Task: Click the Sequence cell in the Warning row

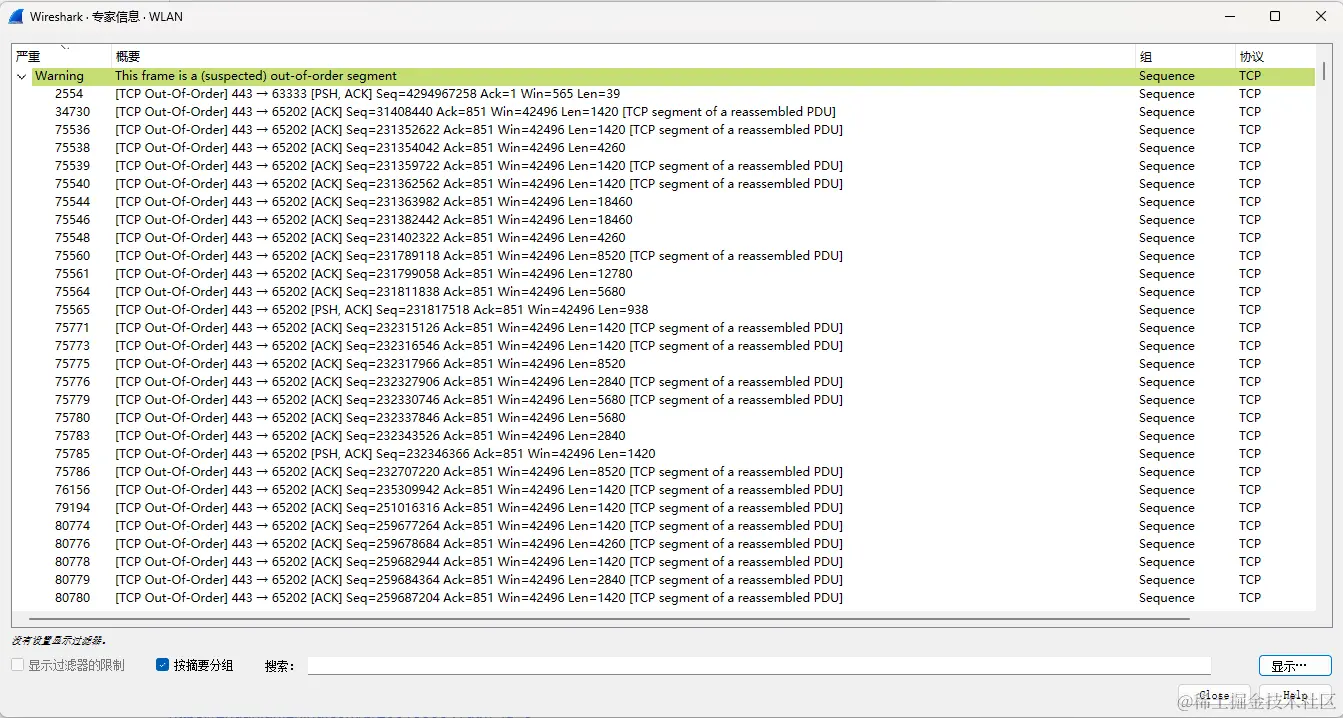Action: tap(1166, 76)
